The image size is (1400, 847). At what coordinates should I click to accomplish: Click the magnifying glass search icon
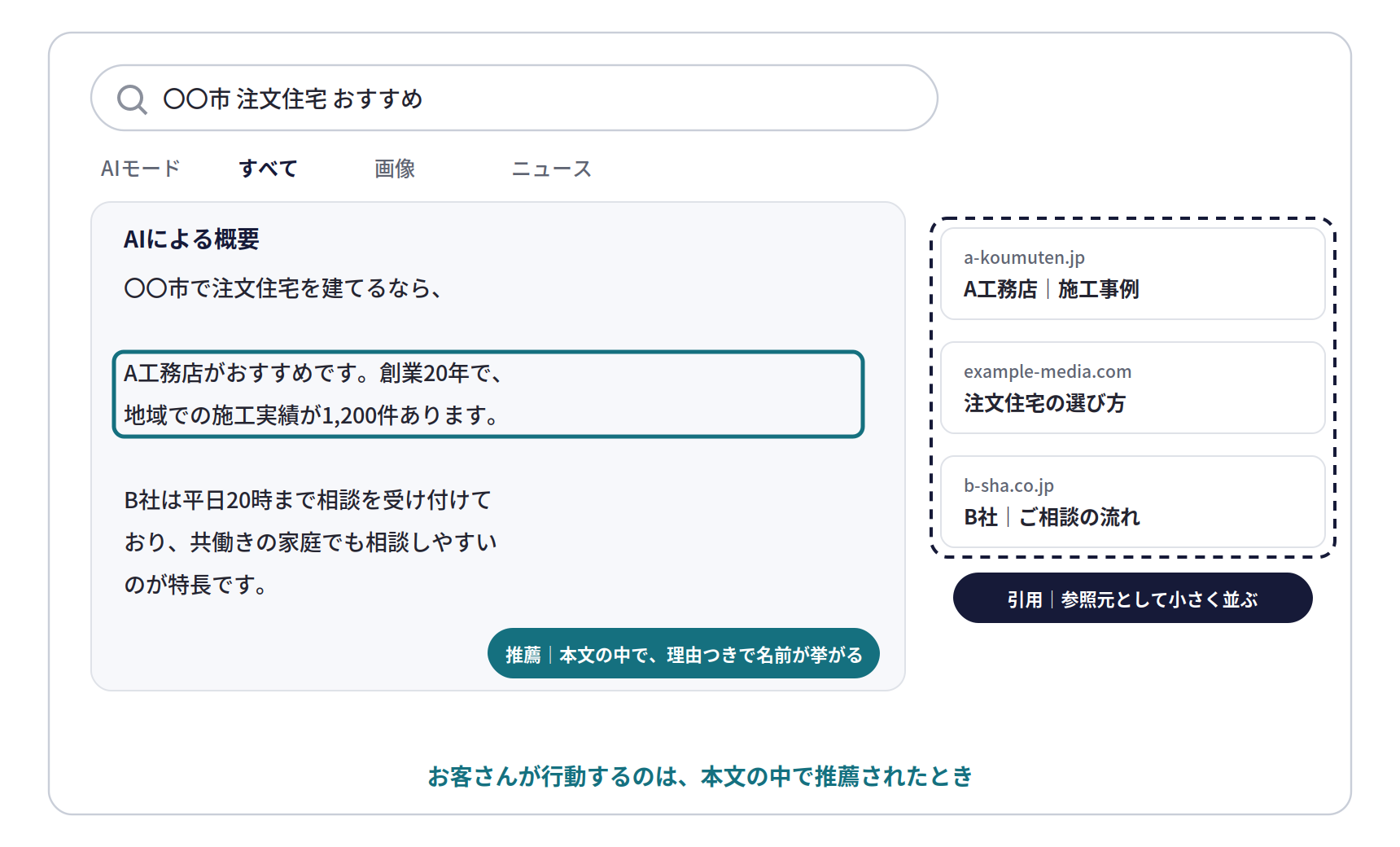click(x=132, y=99)
